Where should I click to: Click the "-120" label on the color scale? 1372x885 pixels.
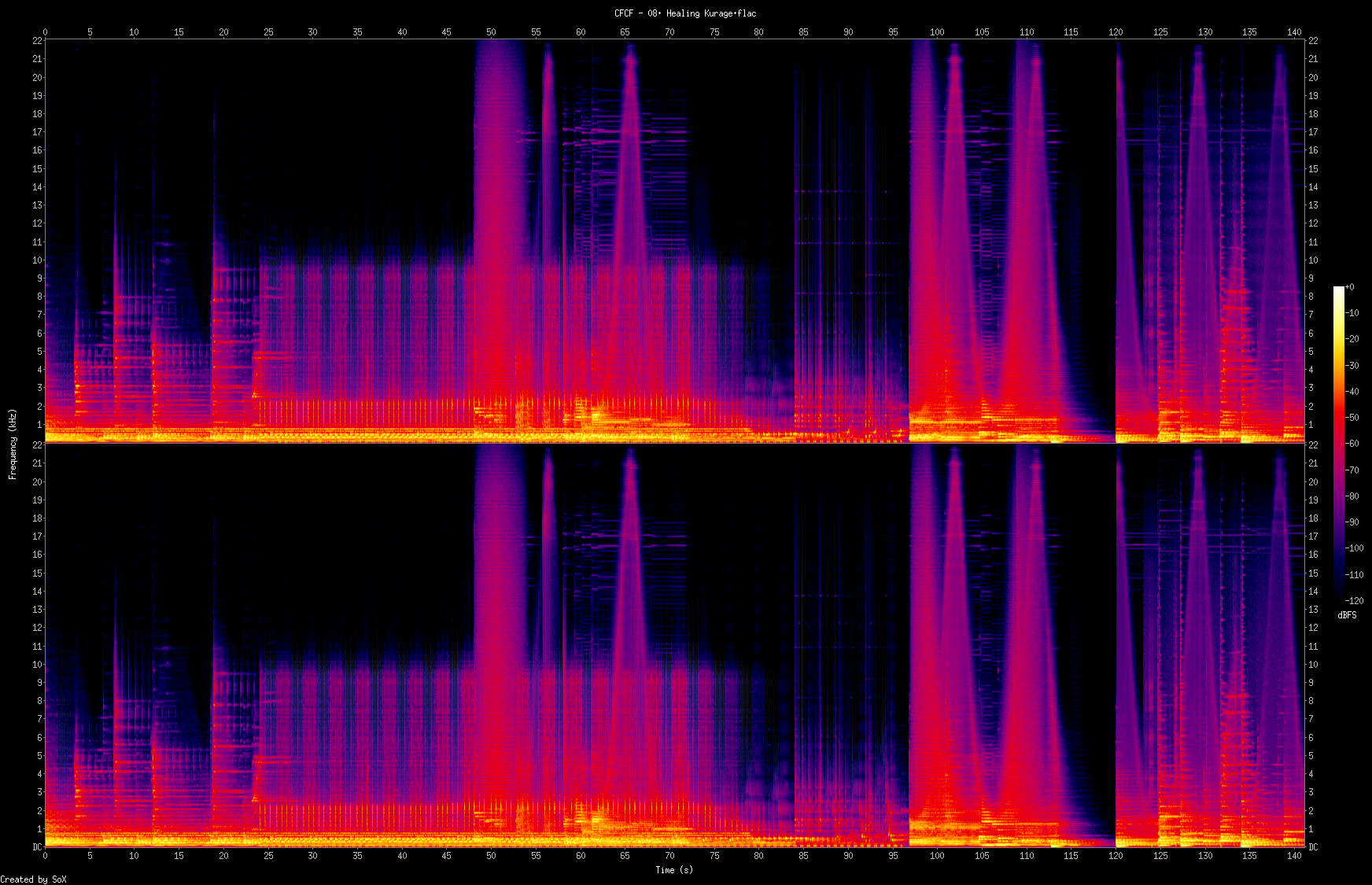coord(1354,600)
